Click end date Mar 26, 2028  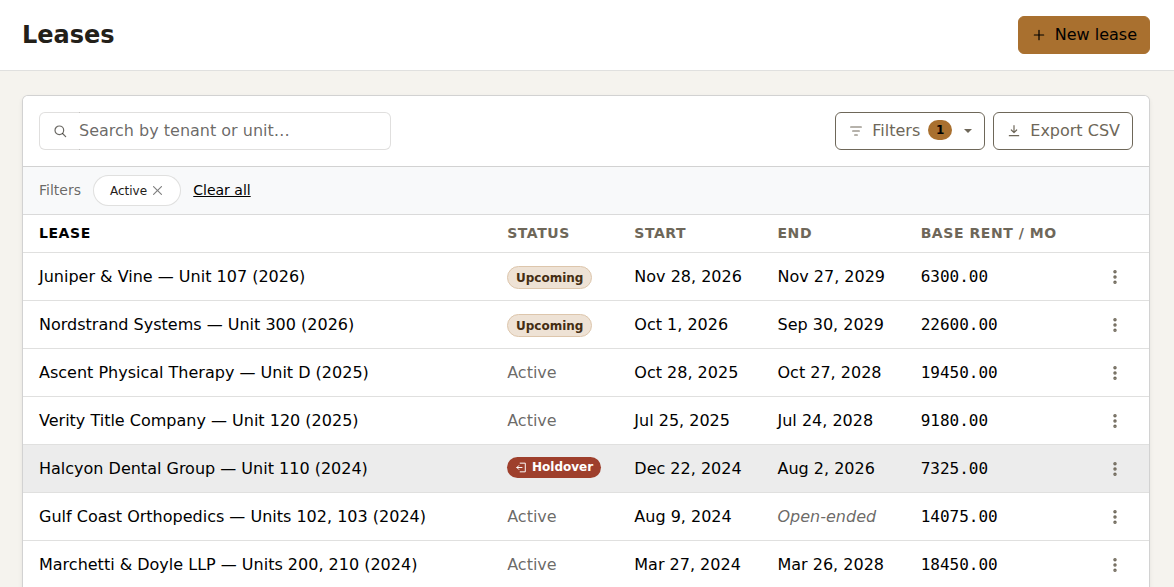830,565
